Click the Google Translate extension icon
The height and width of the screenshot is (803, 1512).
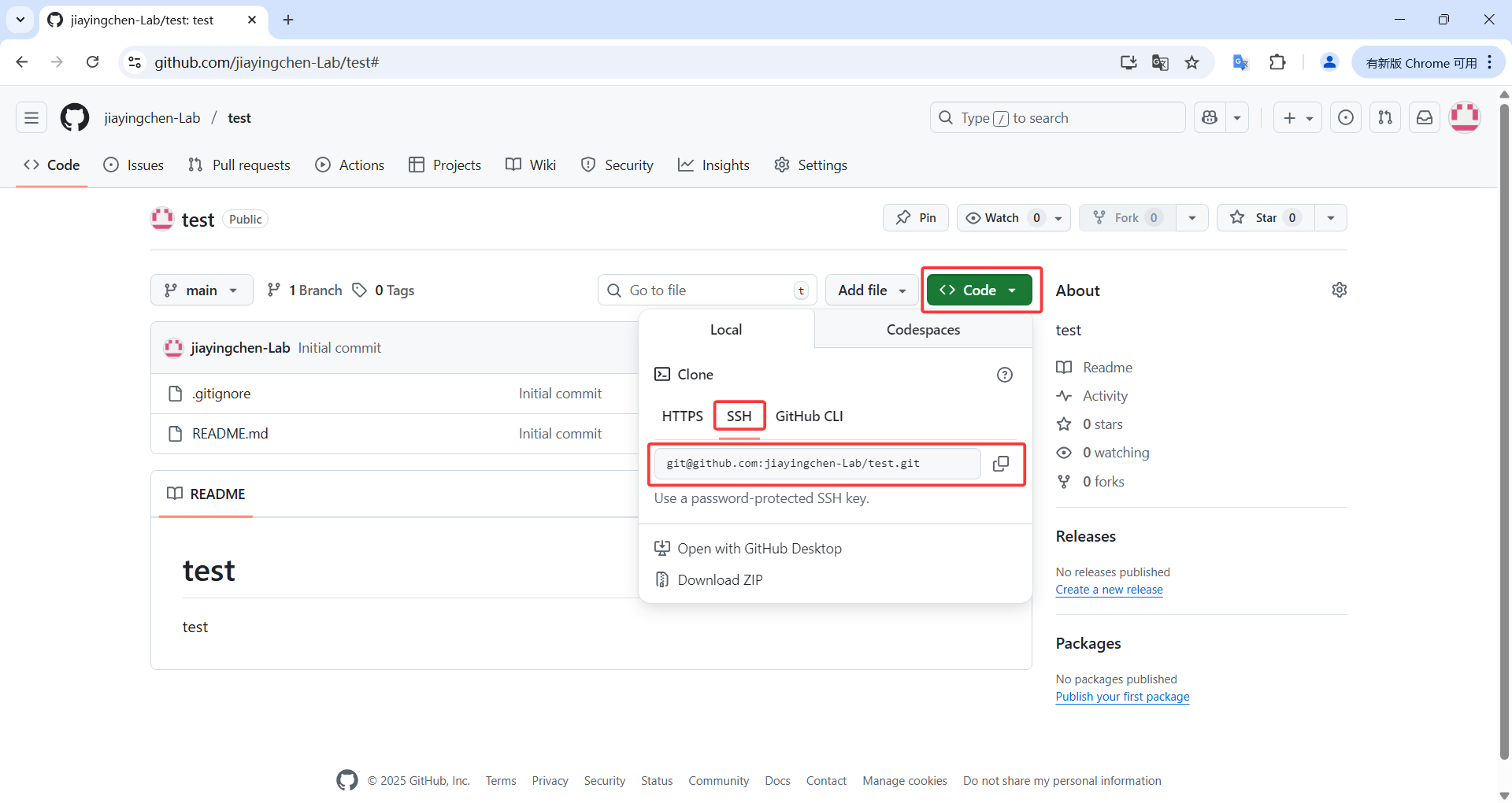click(1240, 62)
